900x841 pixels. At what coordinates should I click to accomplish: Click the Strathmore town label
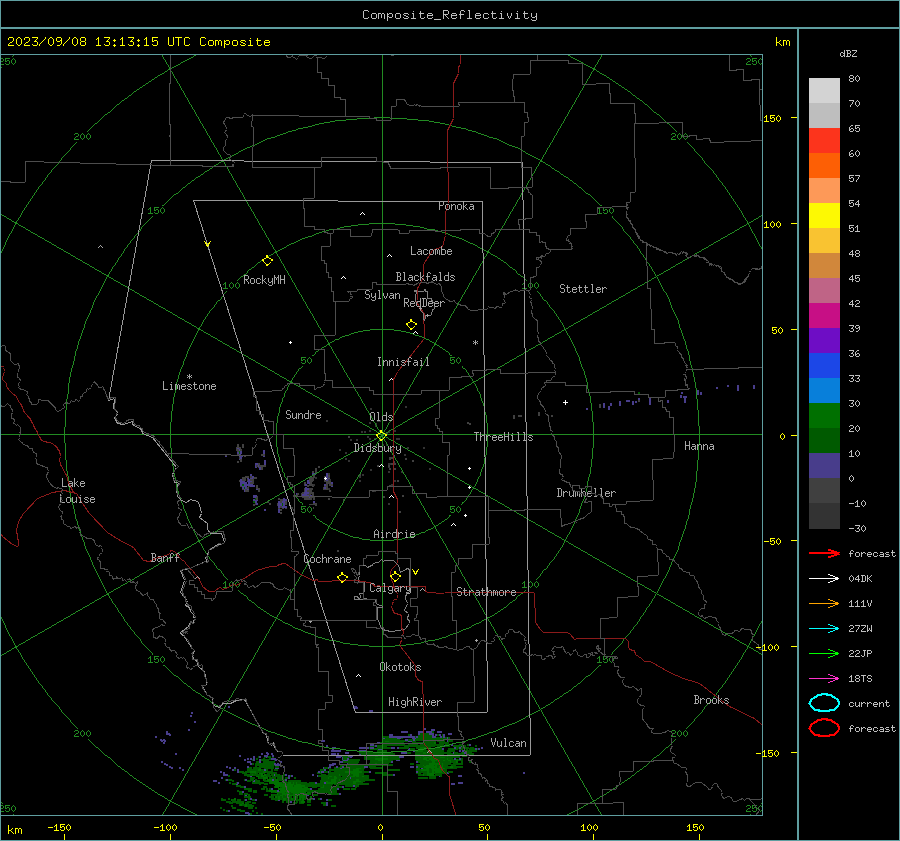(x=486, y=592)
